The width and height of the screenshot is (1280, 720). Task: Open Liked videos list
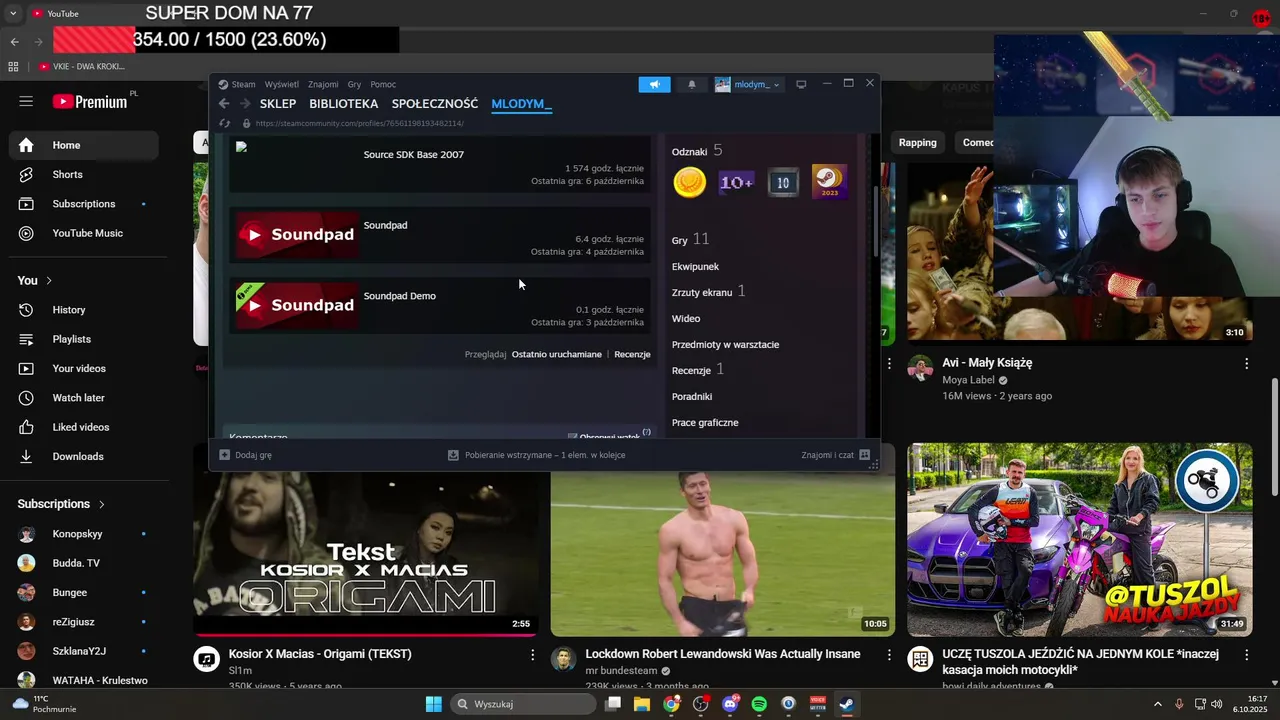(84, 427)
